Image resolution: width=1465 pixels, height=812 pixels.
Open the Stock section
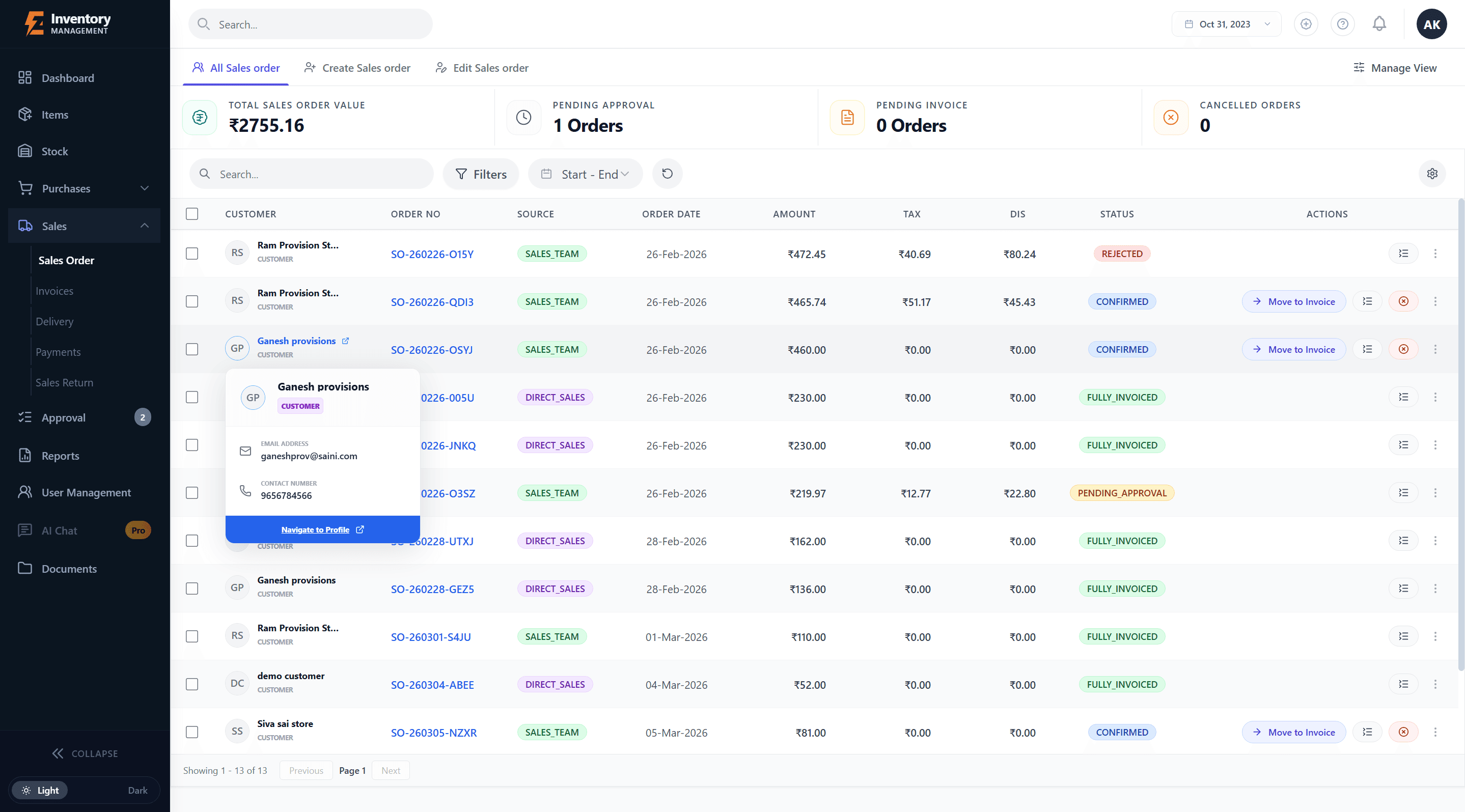coord(54,151)
